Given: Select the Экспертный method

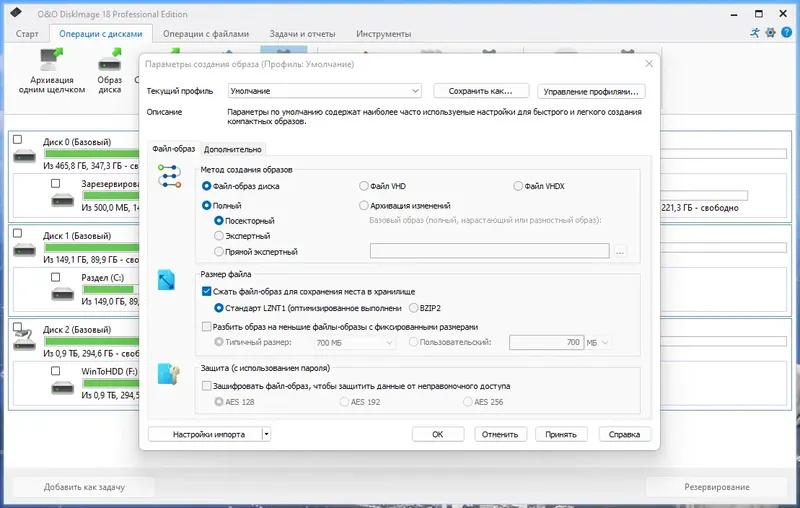Looking at the screenshot, I should tap(219, 236).
